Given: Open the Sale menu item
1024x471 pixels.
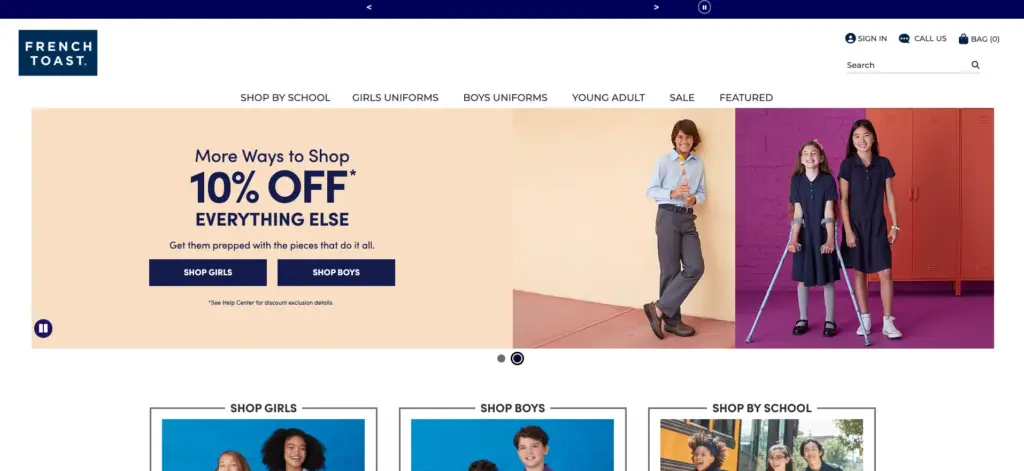Looking at the screenshot, I should [x=682, y=97].
